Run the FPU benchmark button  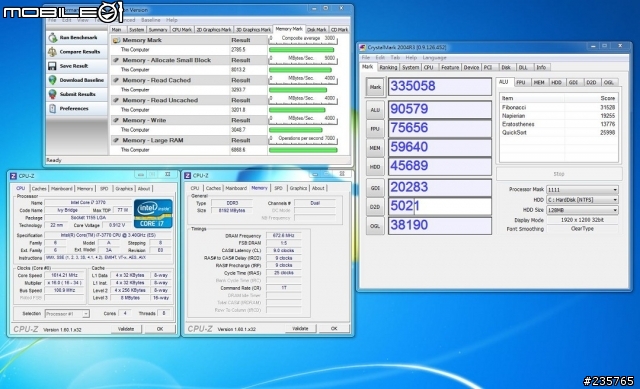point(375,129)
